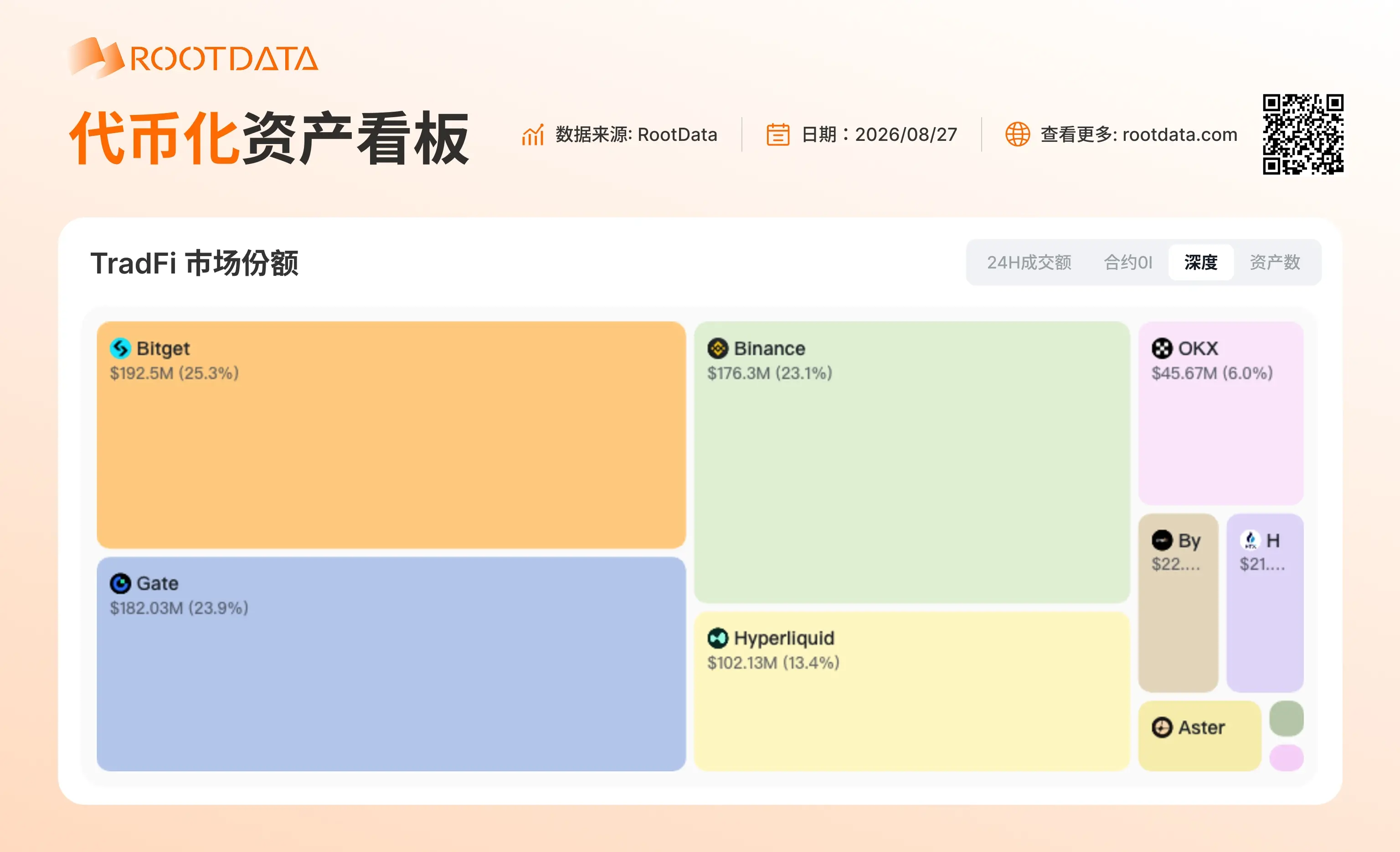
Task: Click the 代币化资产看板 title
Action: click(x=269, y=138)
